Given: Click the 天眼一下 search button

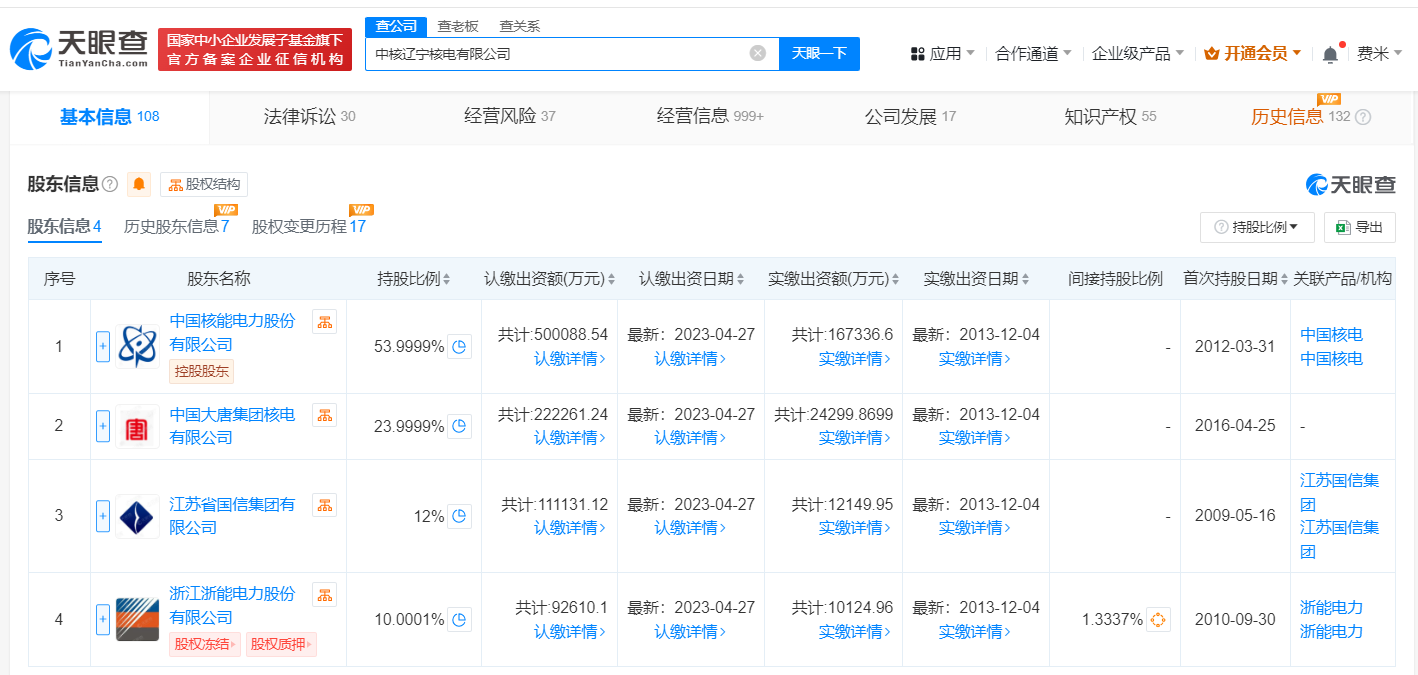Looking at the screenshot, I should (x=819, y=53).
